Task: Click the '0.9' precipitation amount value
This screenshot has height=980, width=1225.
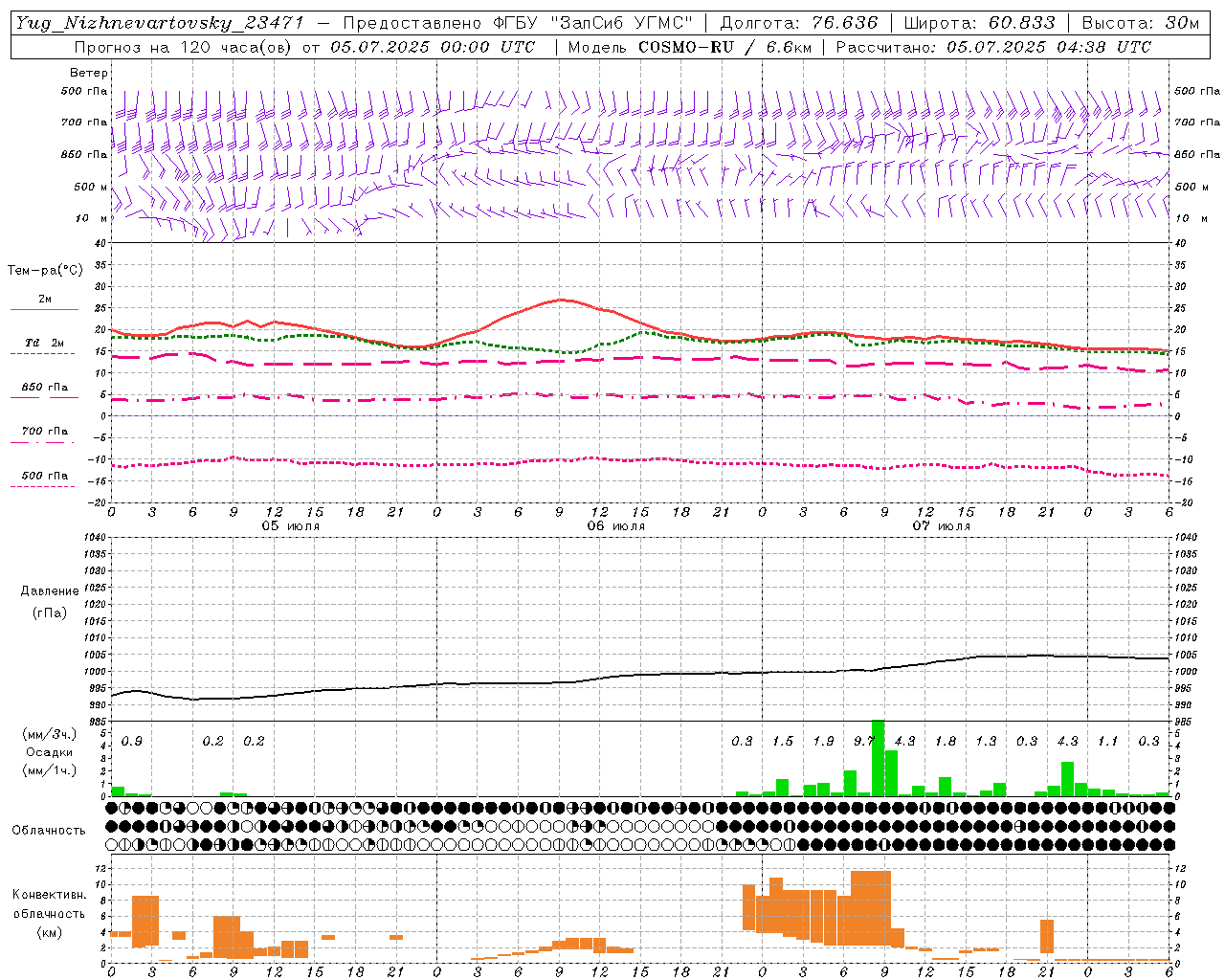Action: (131, 742)
